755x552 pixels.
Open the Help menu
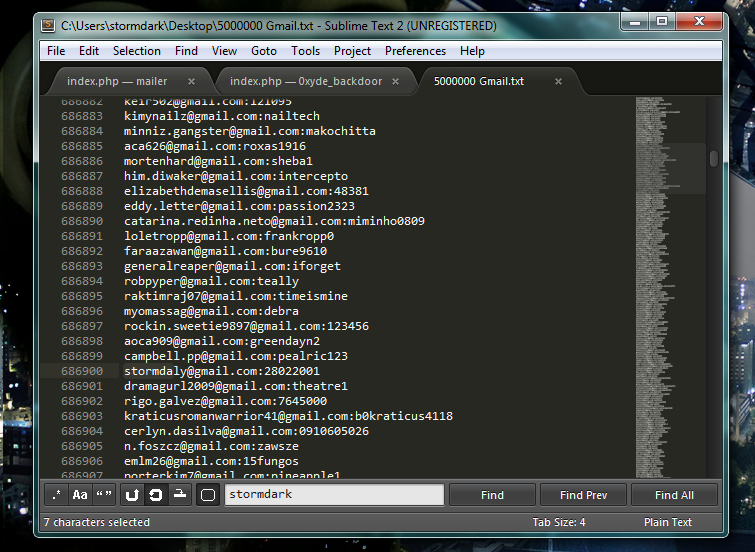tap(472, 51)
